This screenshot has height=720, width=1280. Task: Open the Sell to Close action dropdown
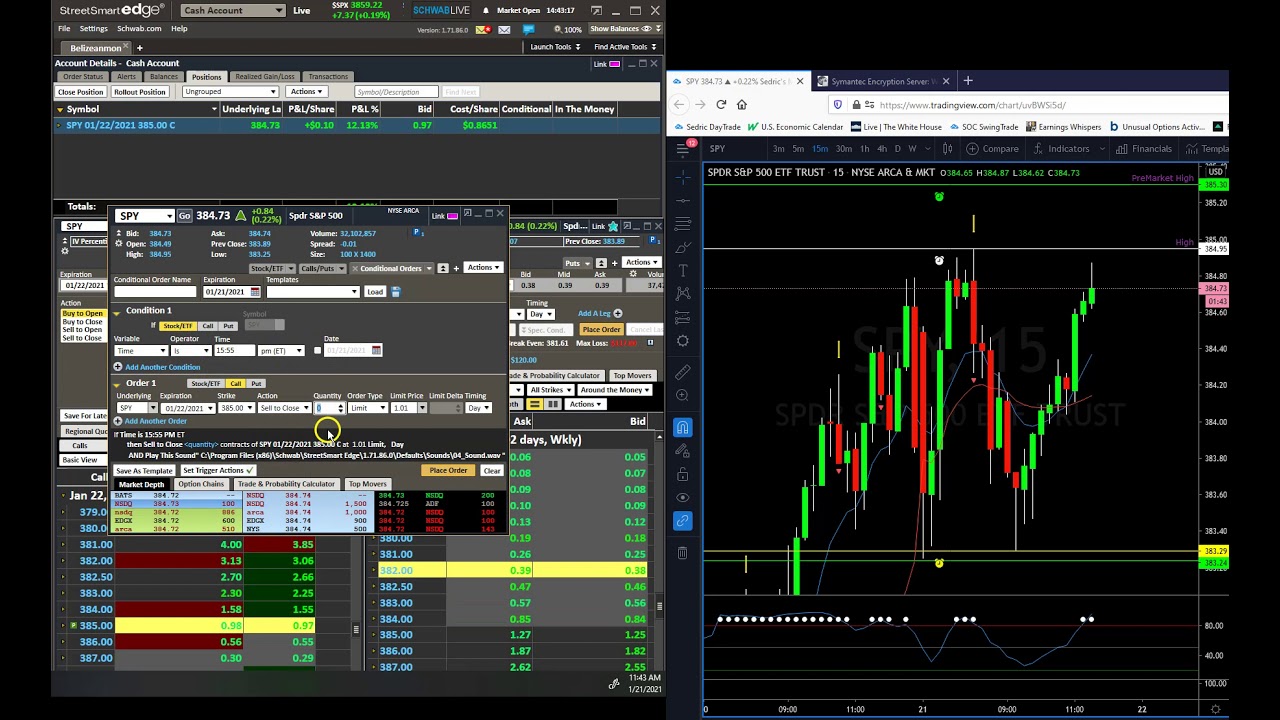coord(285,408)
